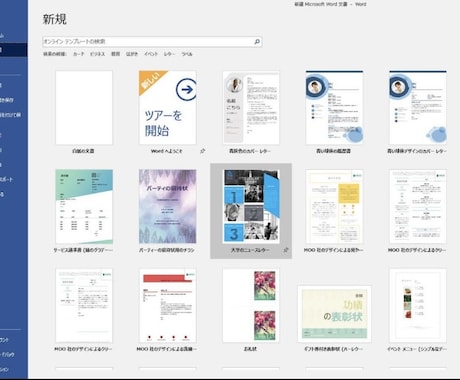460x380 pixels.
Task: Pin the 大学のニュースレター template to the list
Action: (286, 250)
